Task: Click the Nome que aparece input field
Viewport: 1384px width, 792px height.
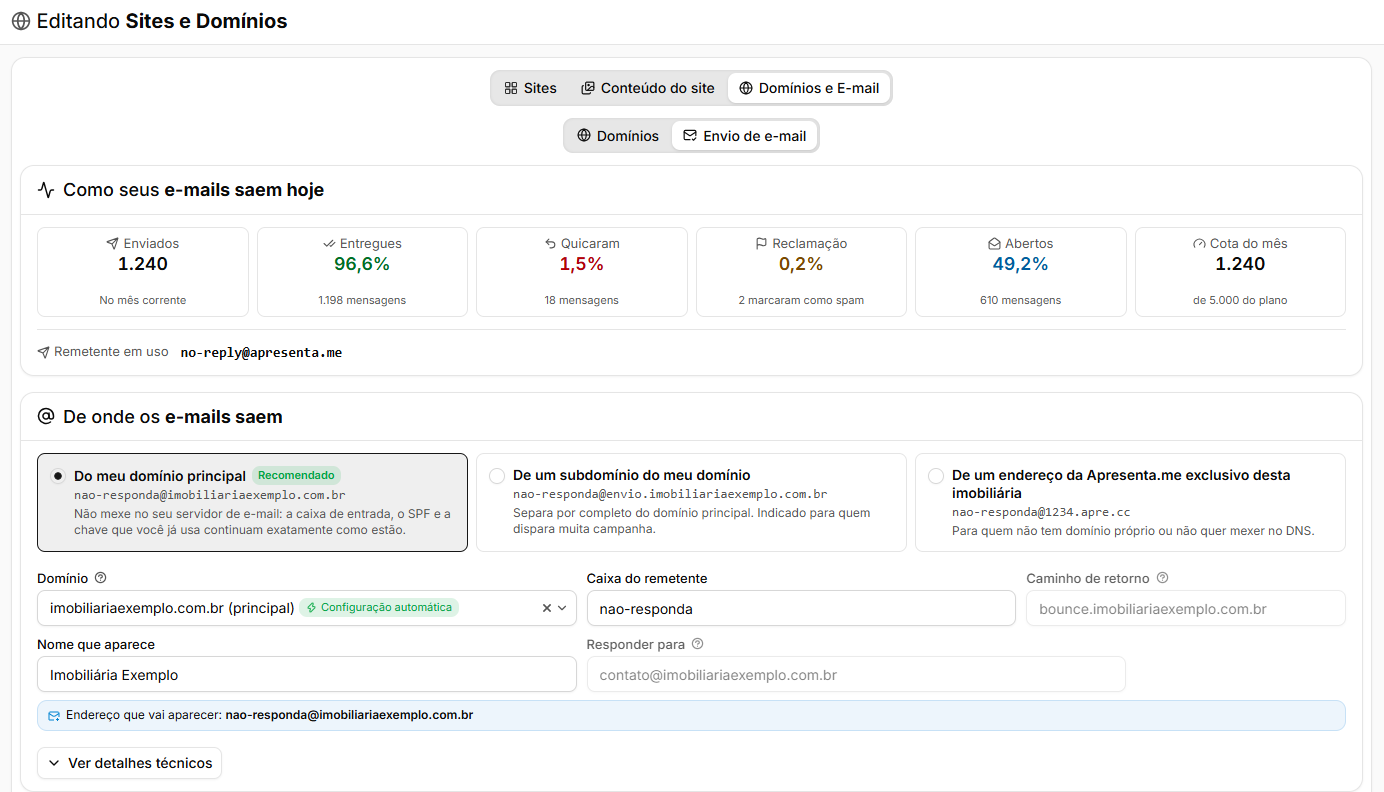Action: point(307,674)
